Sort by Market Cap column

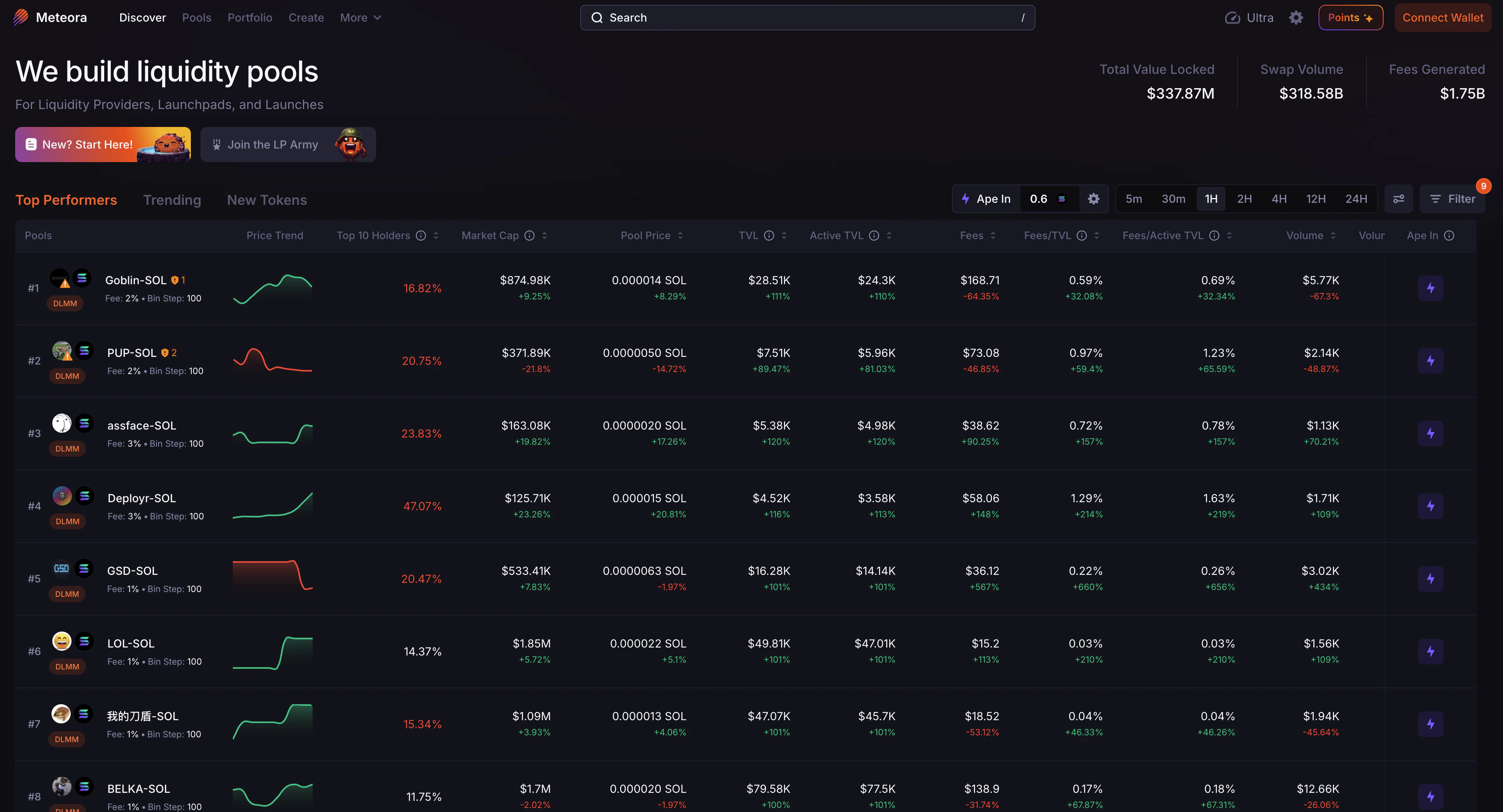544,236
